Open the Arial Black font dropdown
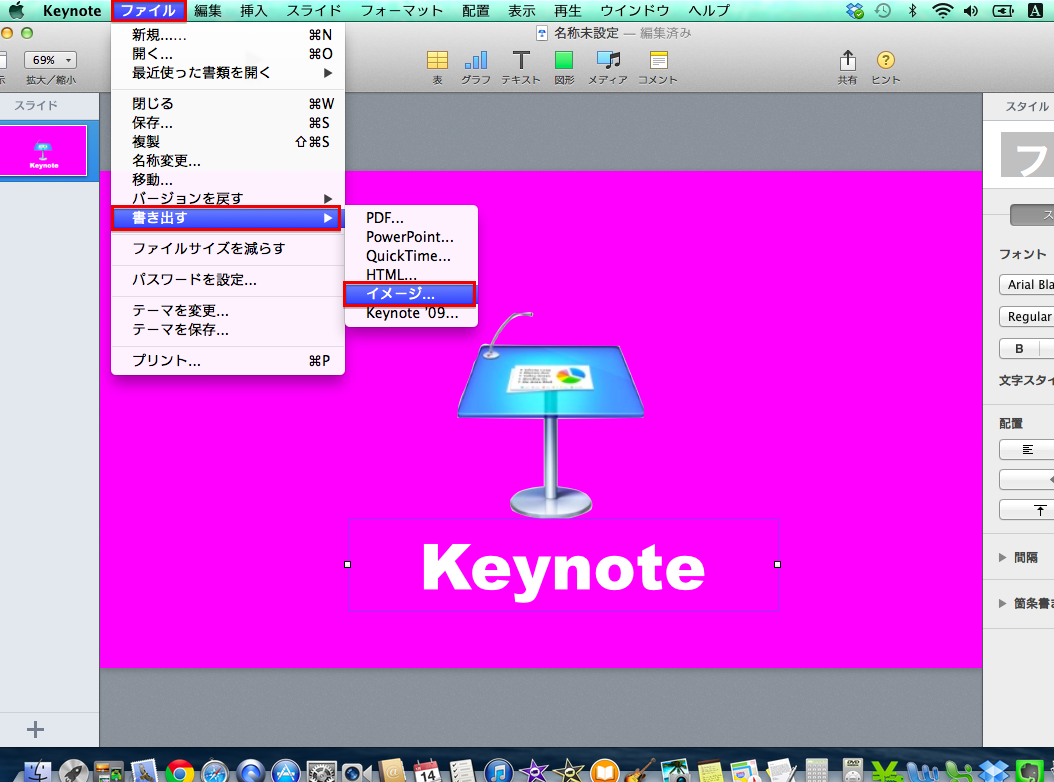Image resolution: width=1054 pixels, height=782 pixels. 1026,284
